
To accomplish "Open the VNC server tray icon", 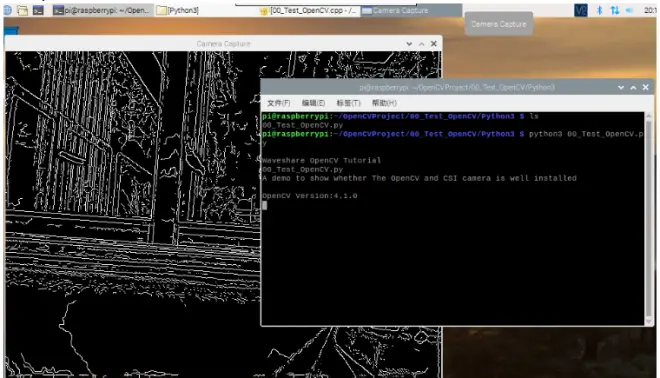I will pos(580,10).
